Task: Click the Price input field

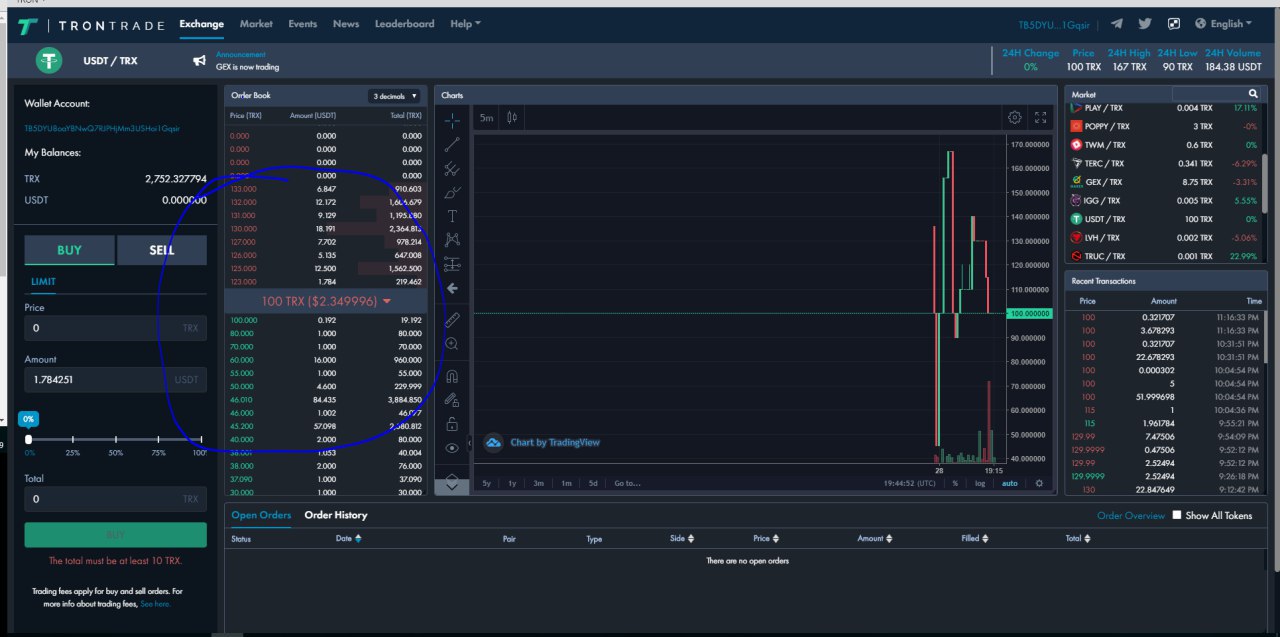Action: (115, 328)
